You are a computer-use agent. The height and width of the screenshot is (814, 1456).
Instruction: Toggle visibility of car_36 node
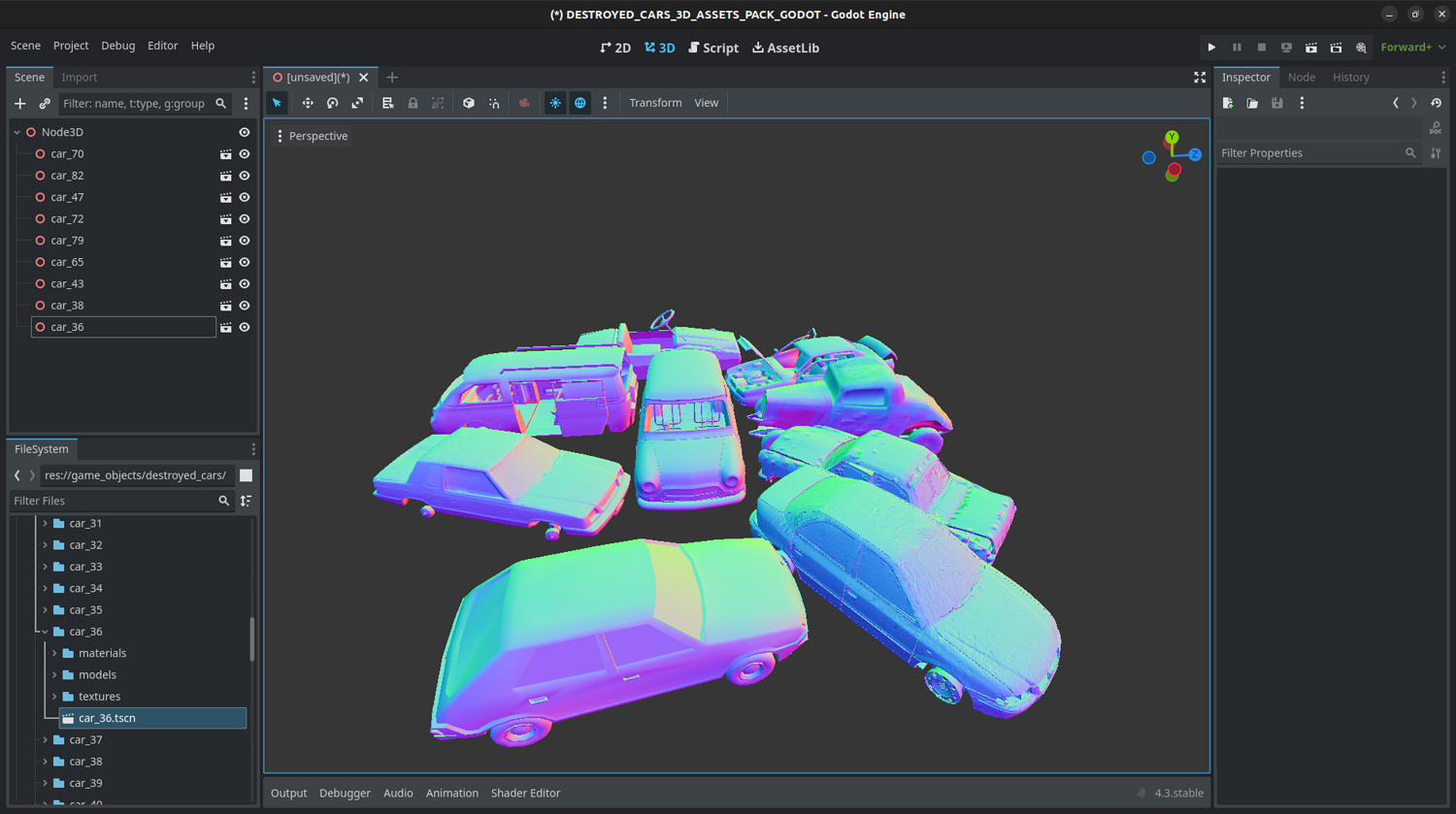tap(245, 327)
